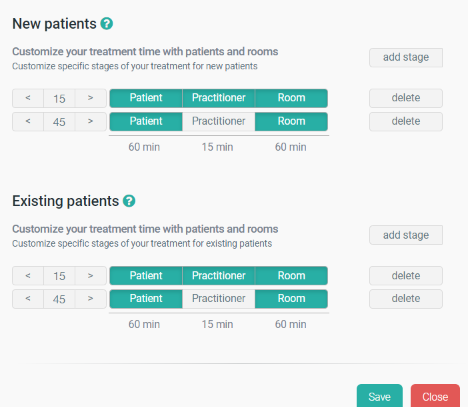Click the red Close button
Screen dimensions: 468x407
435,396
